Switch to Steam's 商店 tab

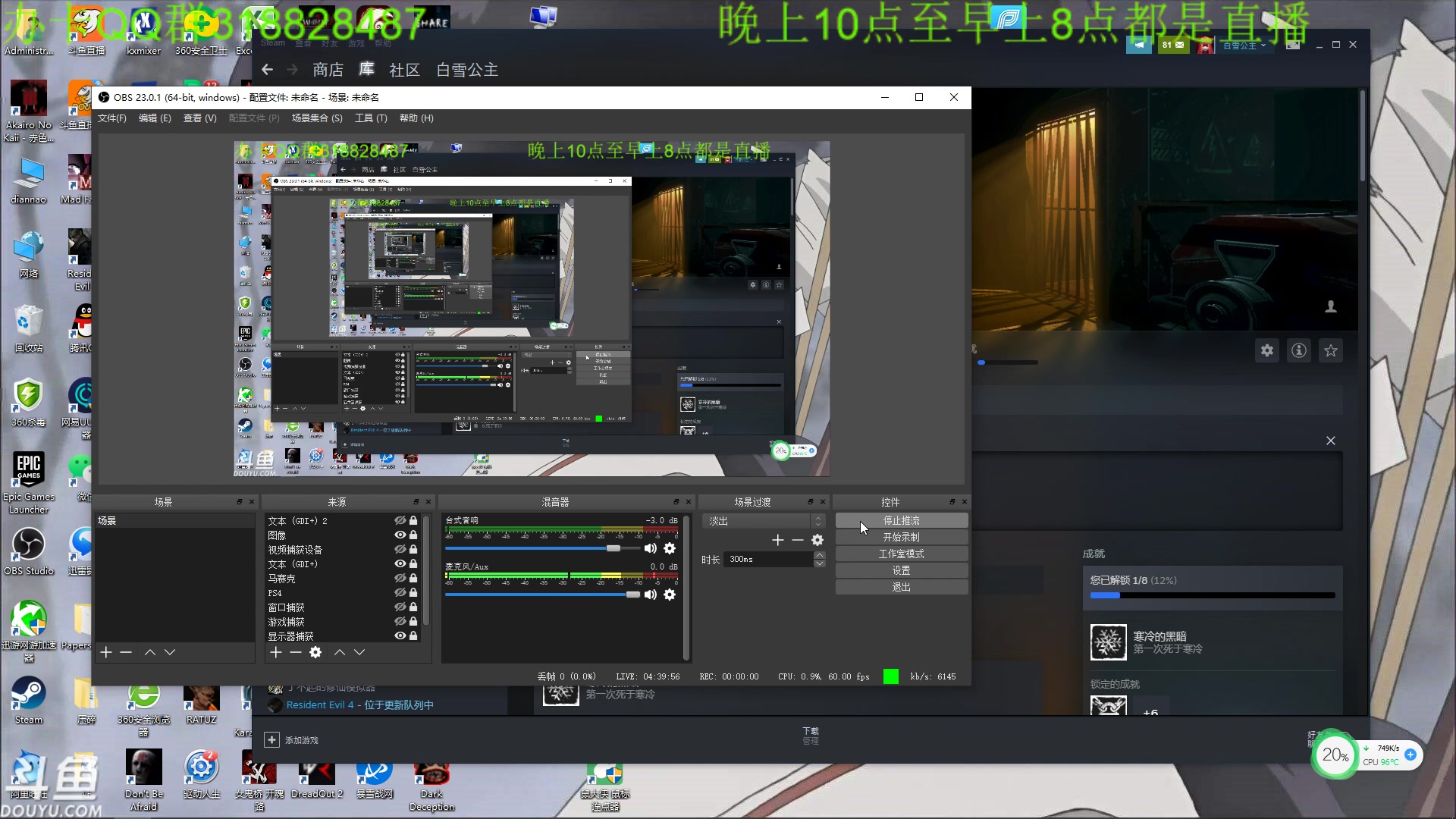[x=328, y=70]
